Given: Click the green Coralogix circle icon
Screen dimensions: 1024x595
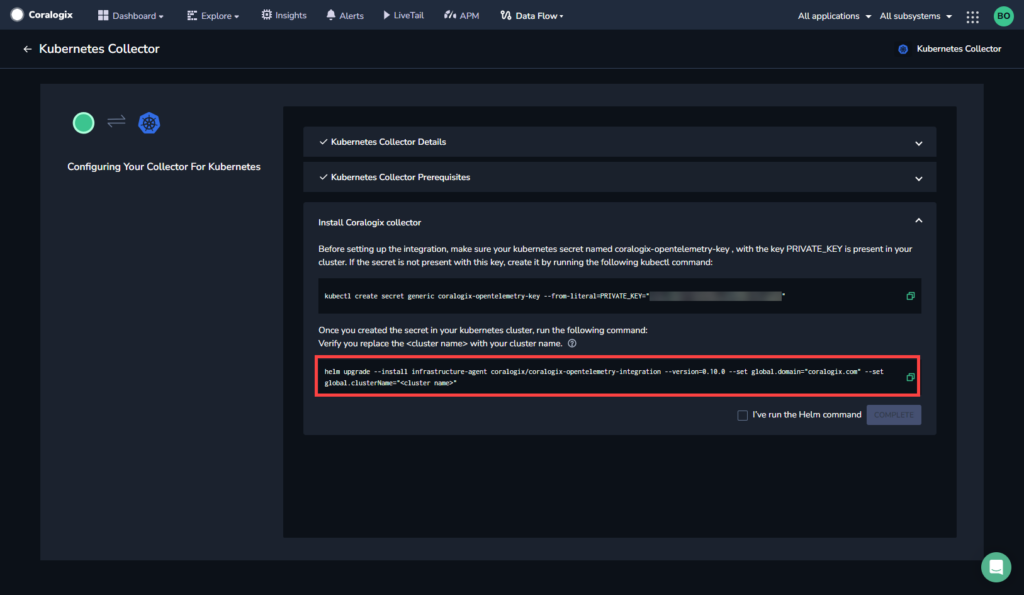Looking at the screenshot, I should pos(84,123).
